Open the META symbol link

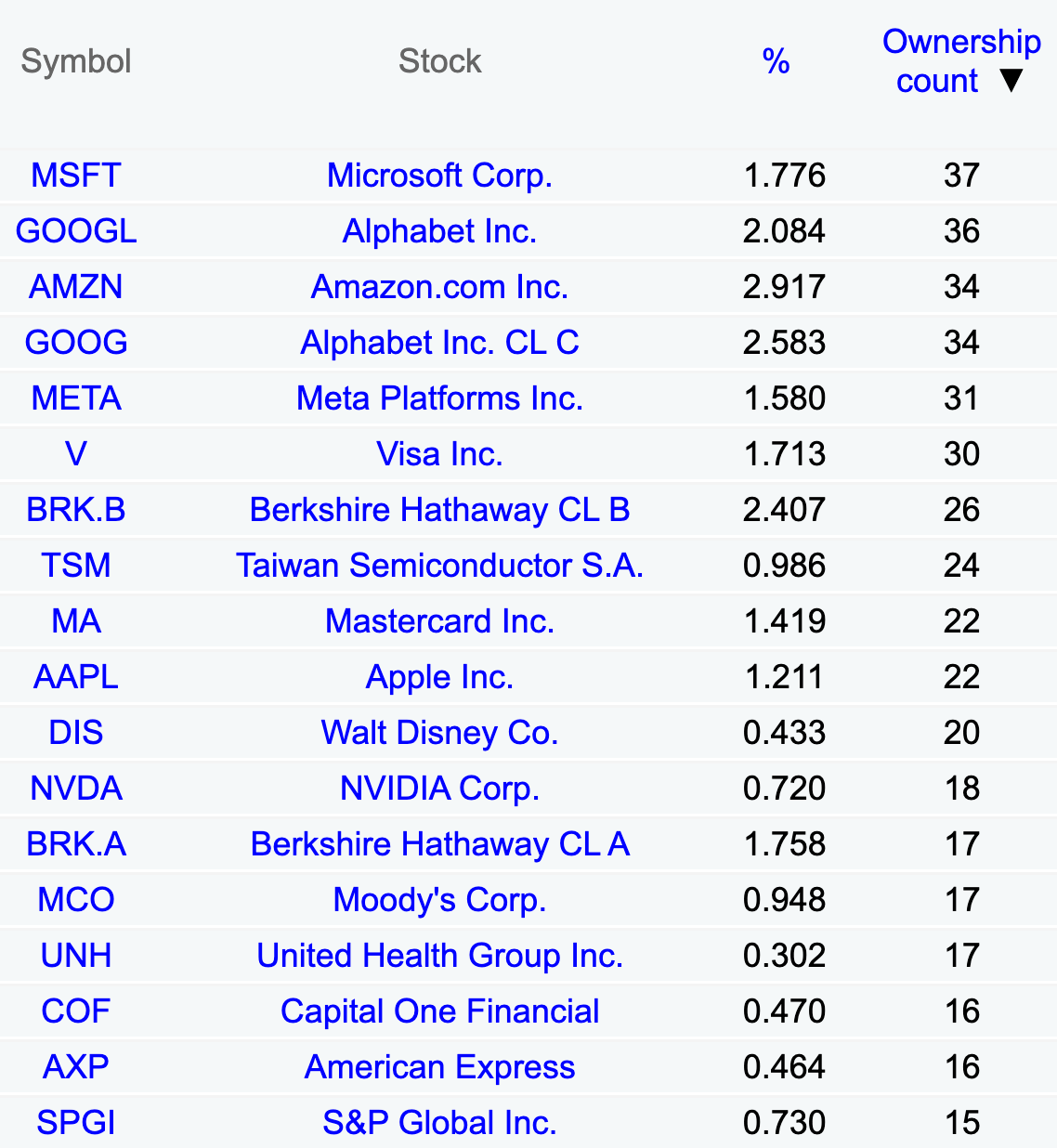click(76, 398)
